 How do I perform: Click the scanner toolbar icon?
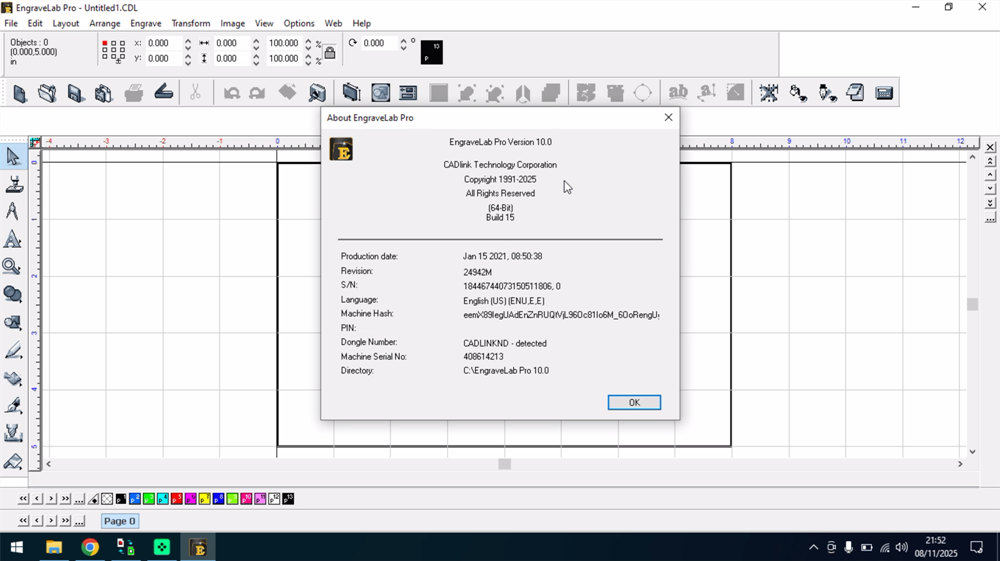point(163,93)
